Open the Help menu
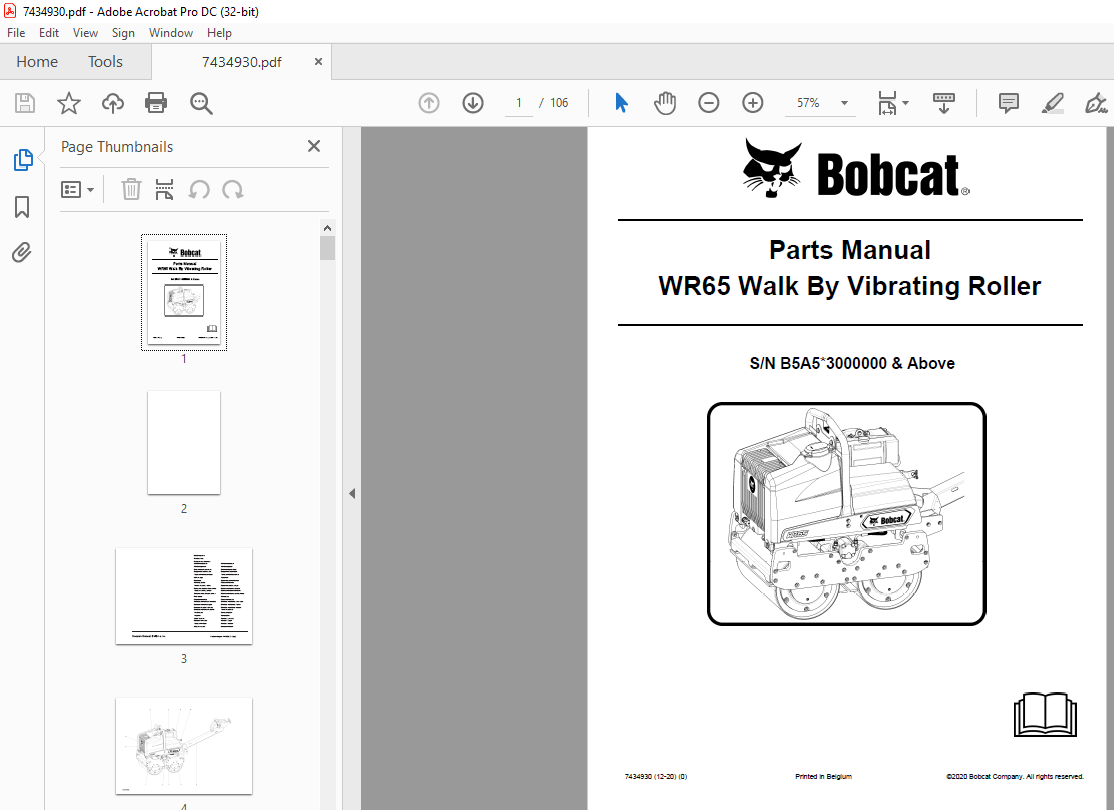 [219, 33]
